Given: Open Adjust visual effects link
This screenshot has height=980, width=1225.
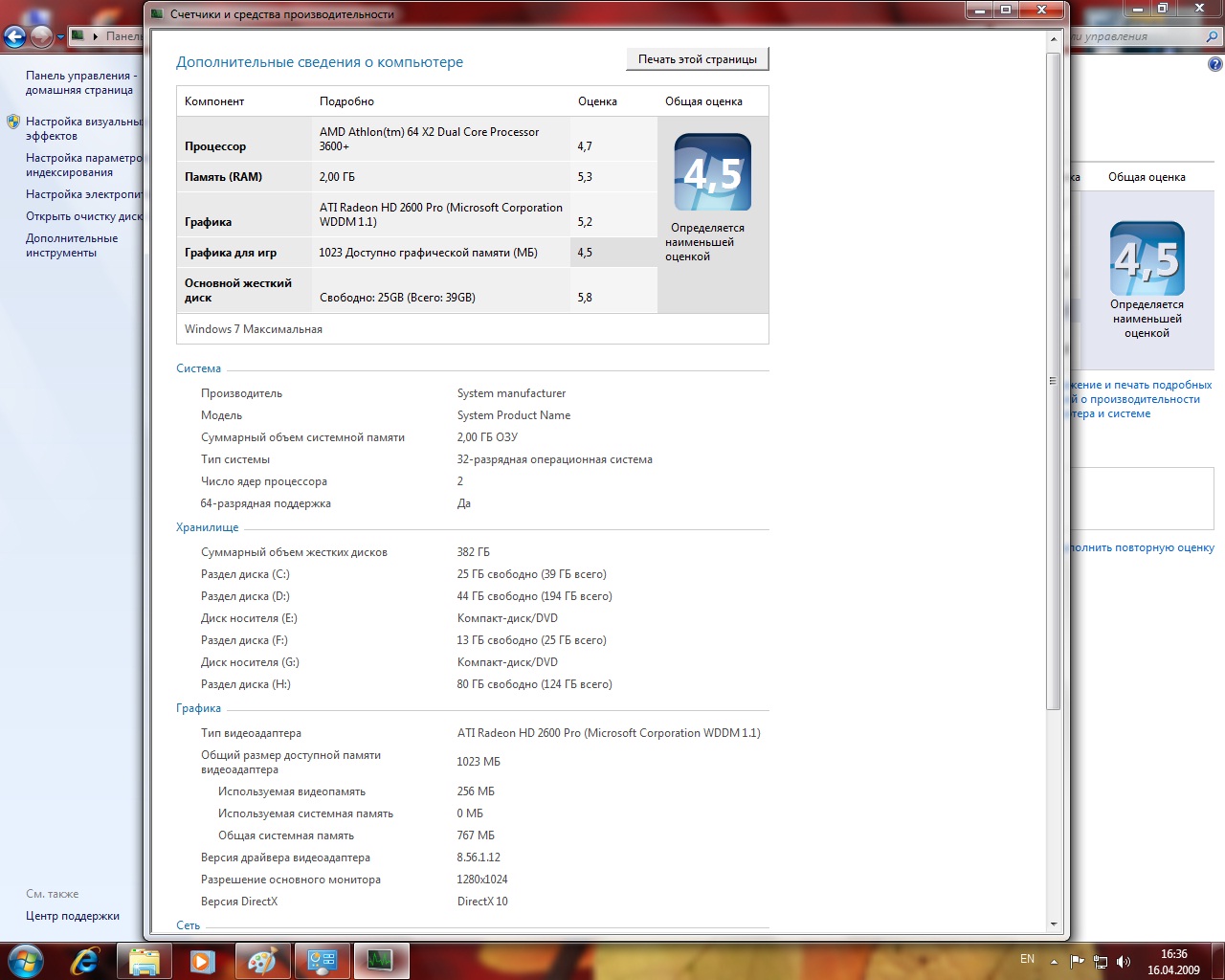Looking at the screenshot, I should (84, 129).
